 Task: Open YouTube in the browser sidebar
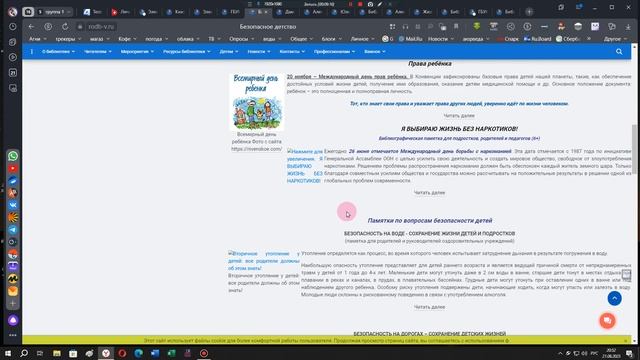pyautogui.click(x=13, y=168)
